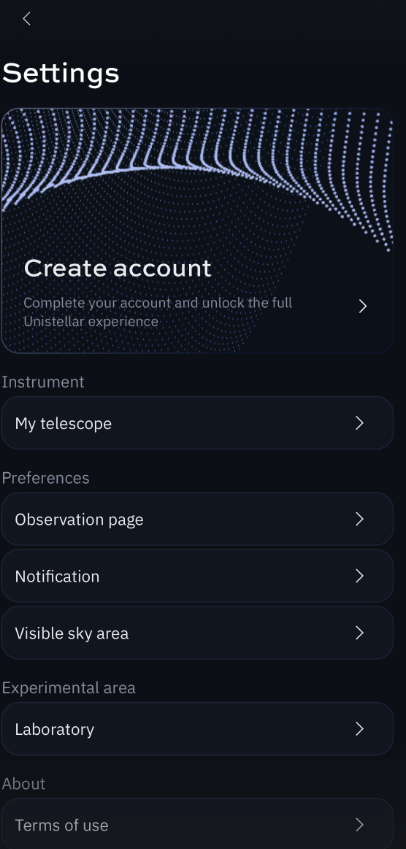Tap the chevron next to Laboratory
This screenshot has height=849, width=406.
359,729
